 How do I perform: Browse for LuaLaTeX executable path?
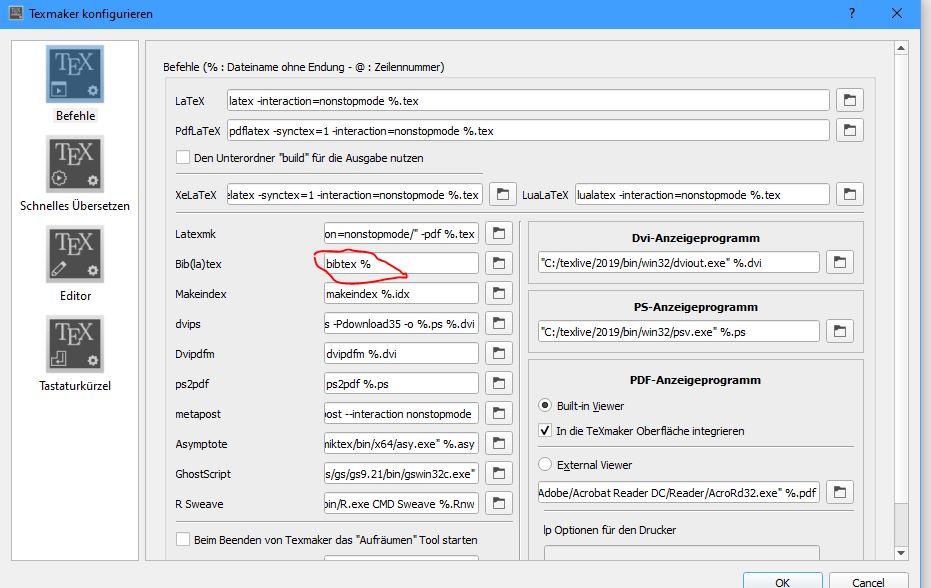click(x=849, y=194)
